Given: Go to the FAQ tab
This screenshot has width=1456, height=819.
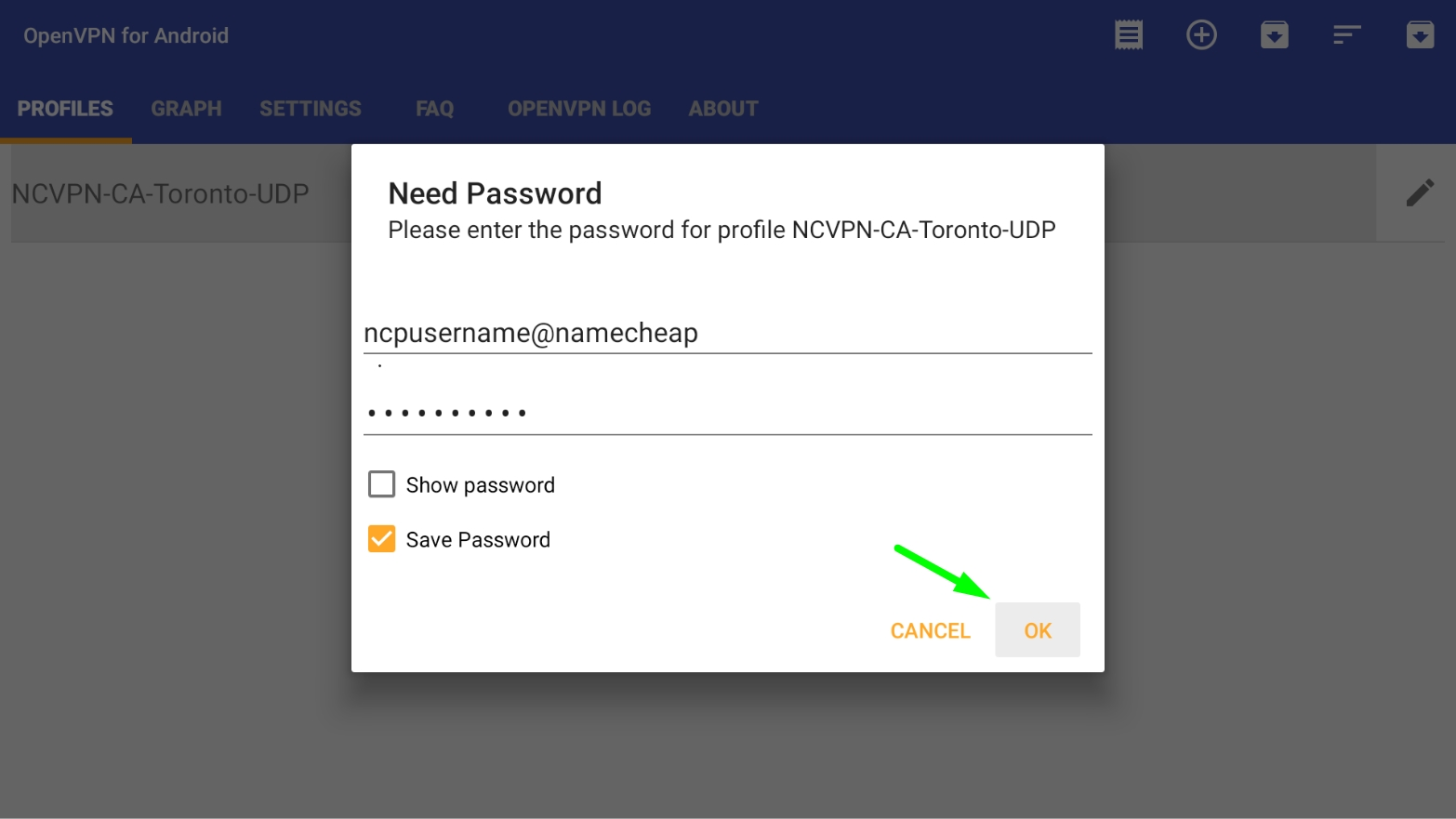Looking at the screenshot, I should coord(434,109).
